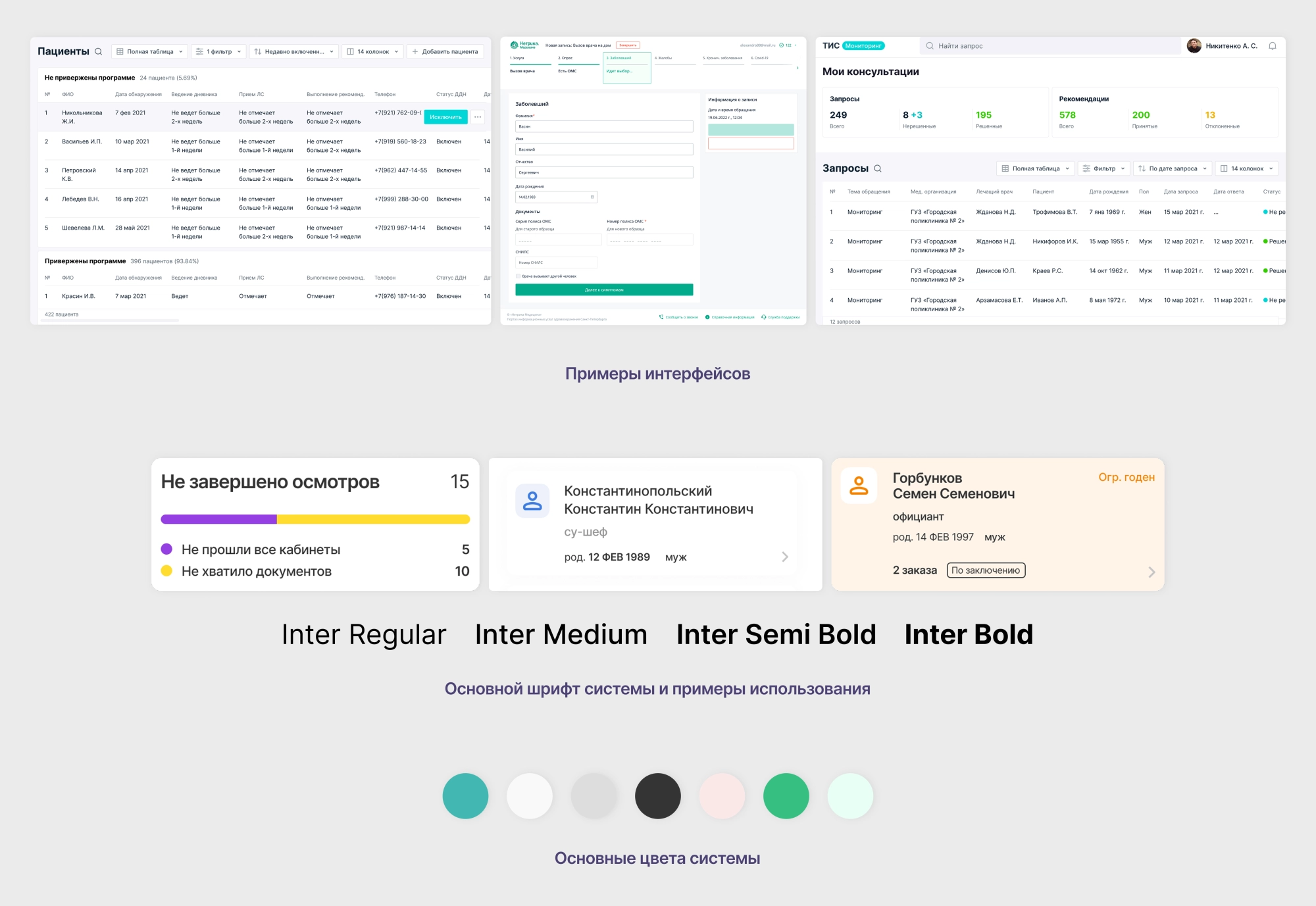Open the '14 колонок' dropdown in Пациенты
The height and width of the screenshot is (906, 1316).
tap(372, 51)
